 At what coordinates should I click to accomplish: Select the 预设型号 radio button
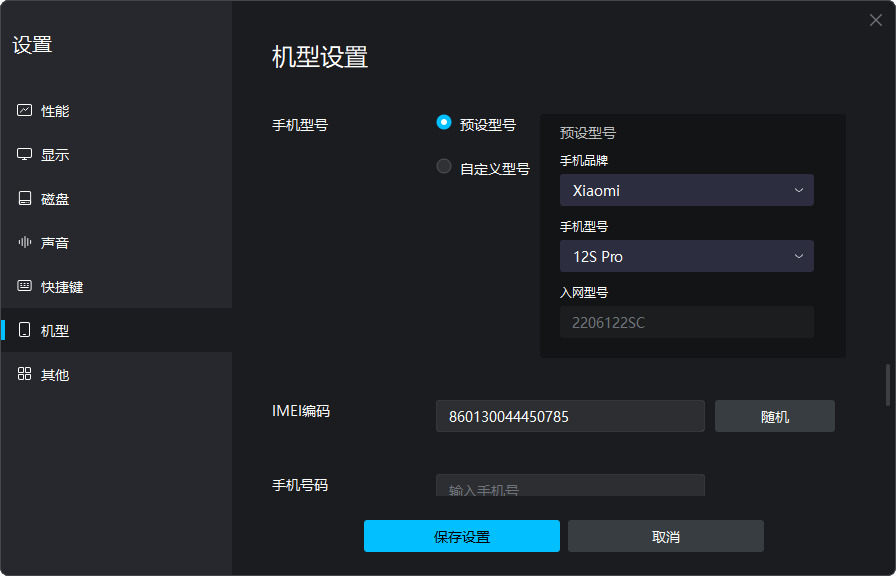pos(444,123)
